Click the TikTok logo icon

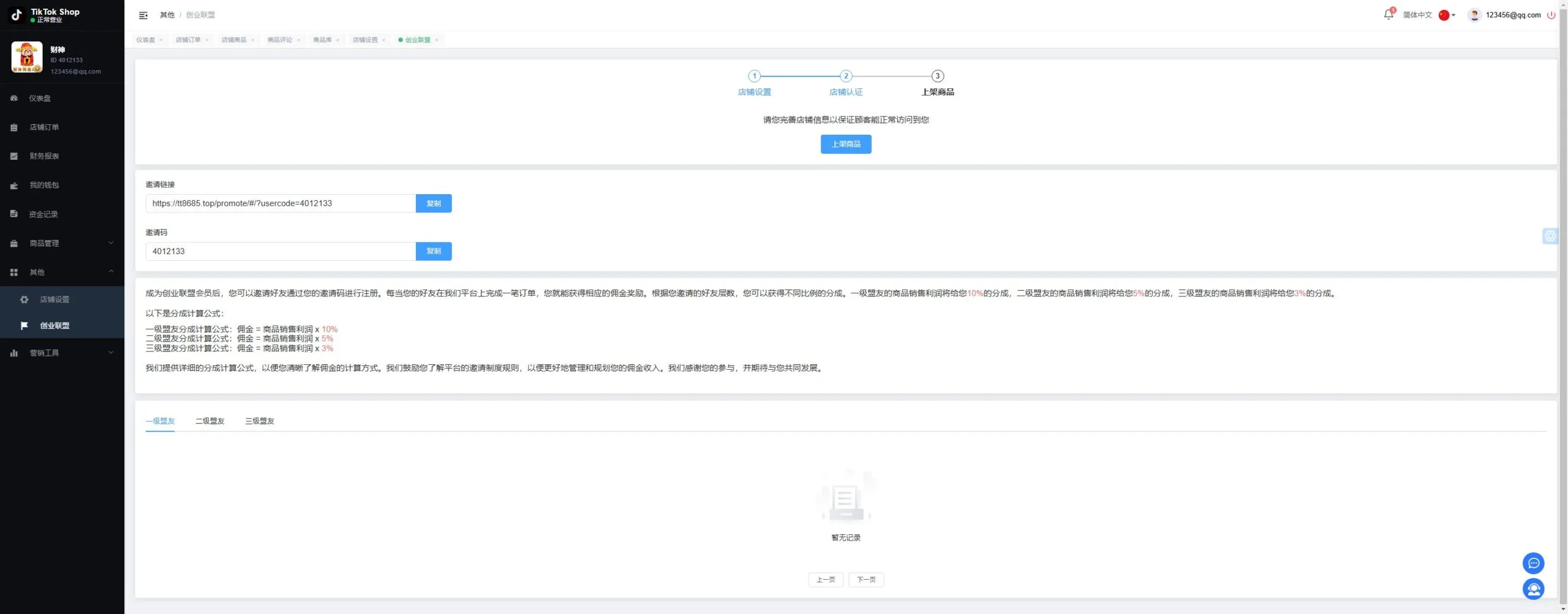[x=17, y=15]
